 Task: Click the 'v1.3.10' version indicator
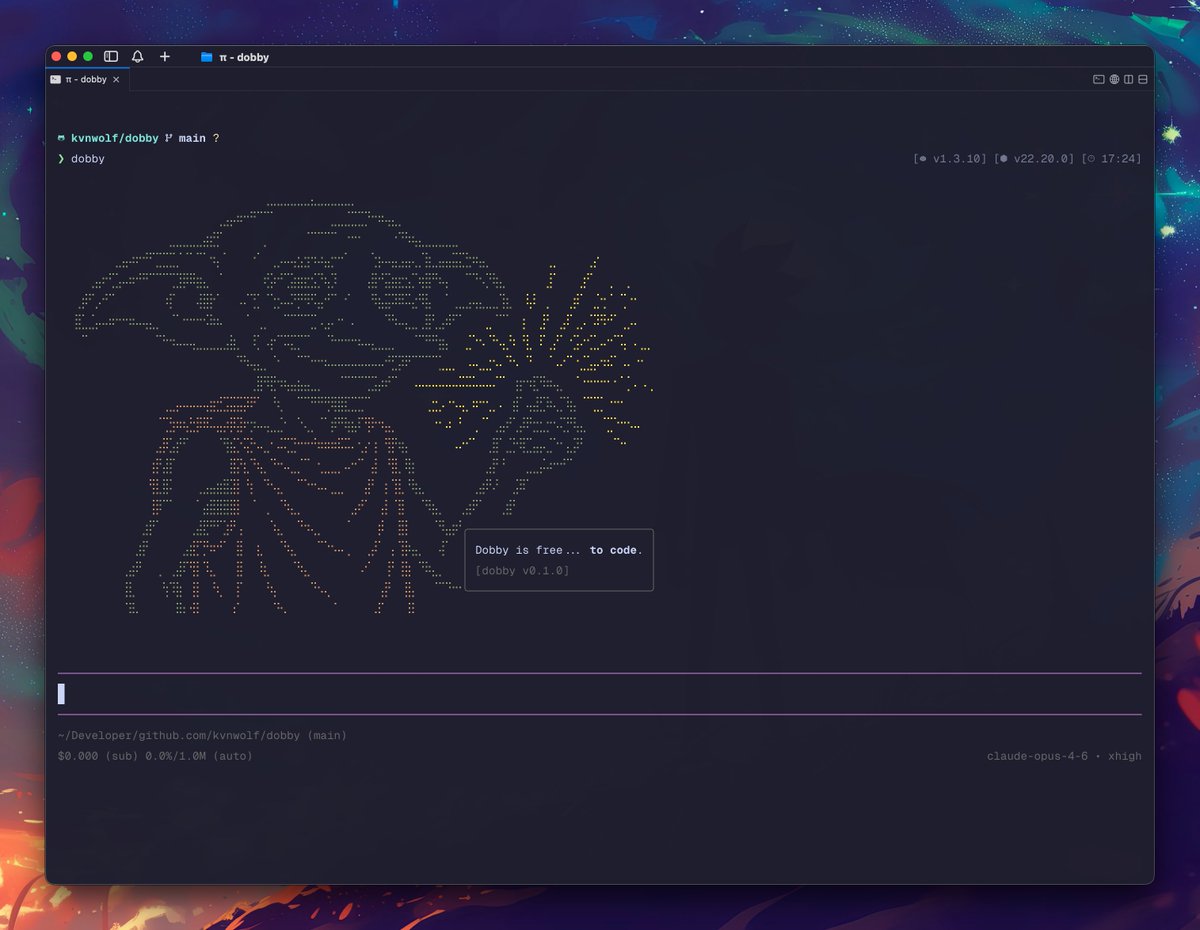[x=951, y=159]
